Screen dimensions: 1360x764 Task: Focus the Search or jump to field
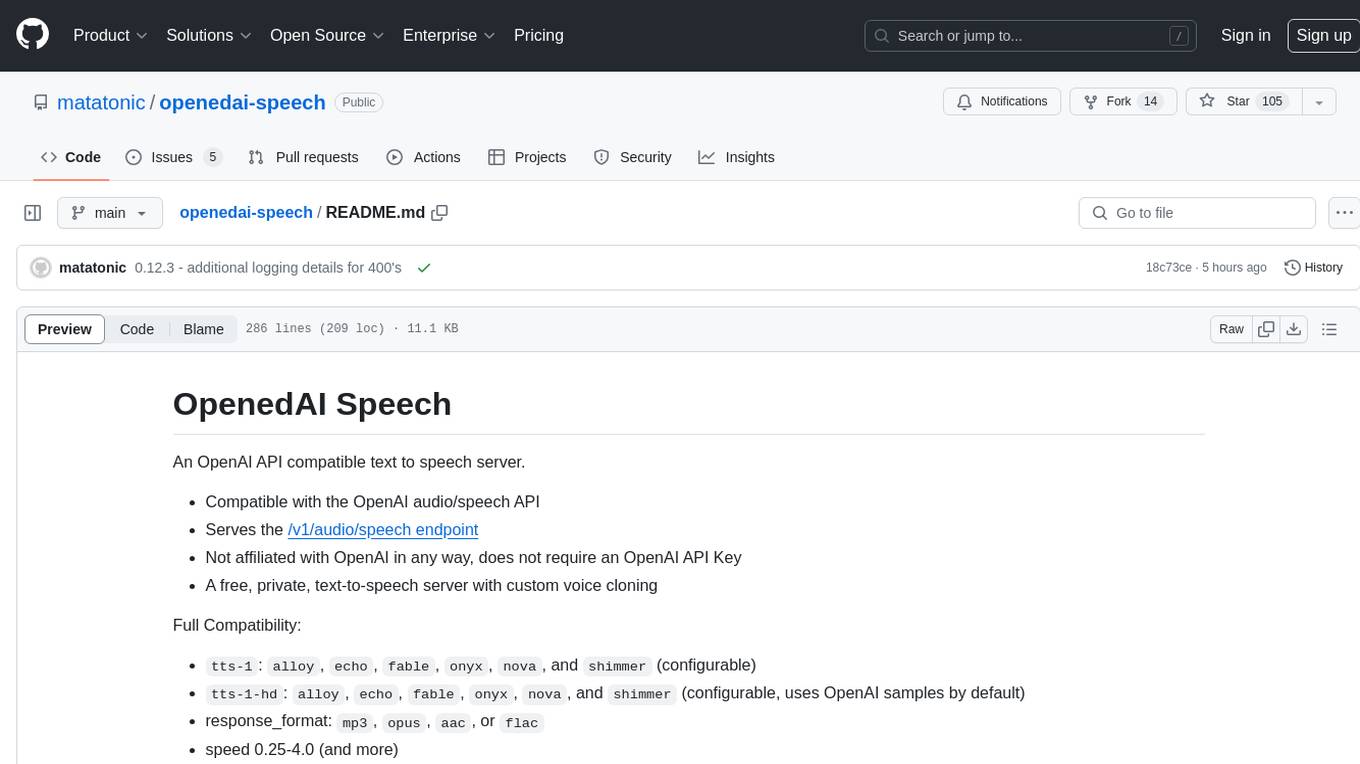[x=1031, y=36]
